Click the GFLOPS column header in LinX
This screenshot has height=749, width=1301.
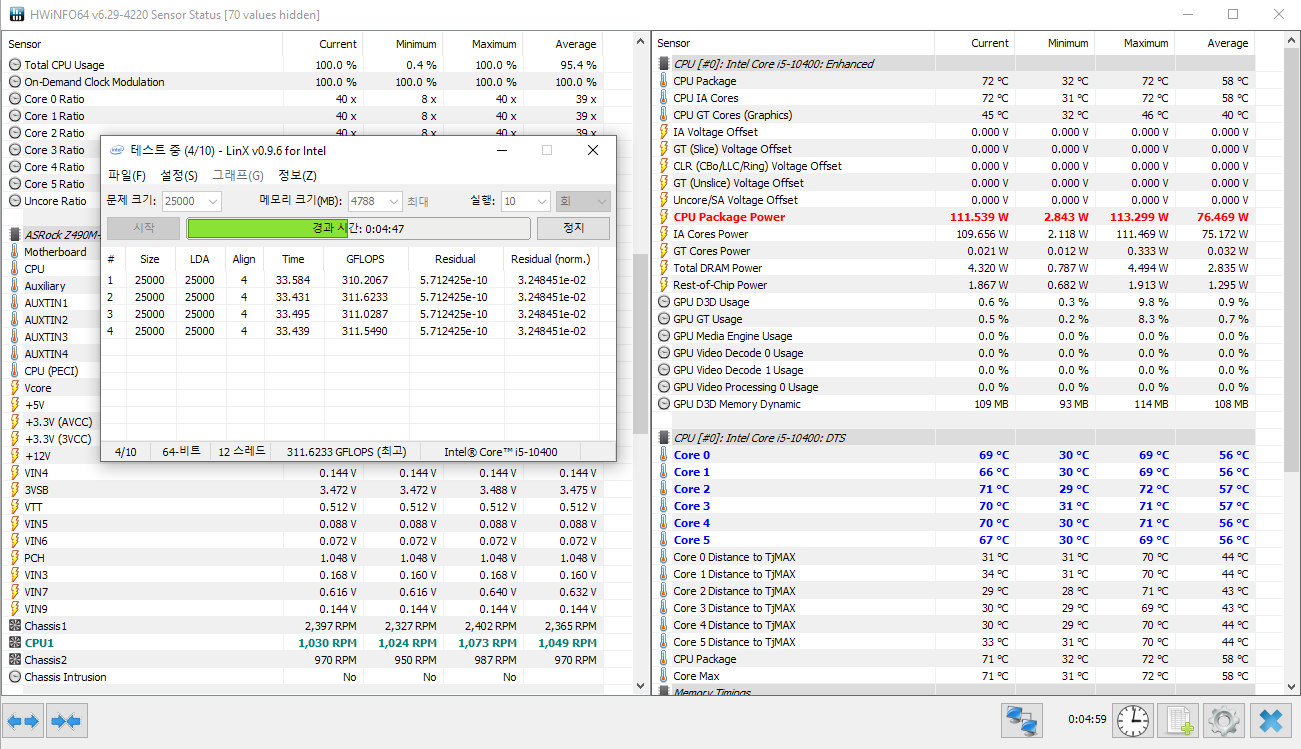(x=365, y=259)
